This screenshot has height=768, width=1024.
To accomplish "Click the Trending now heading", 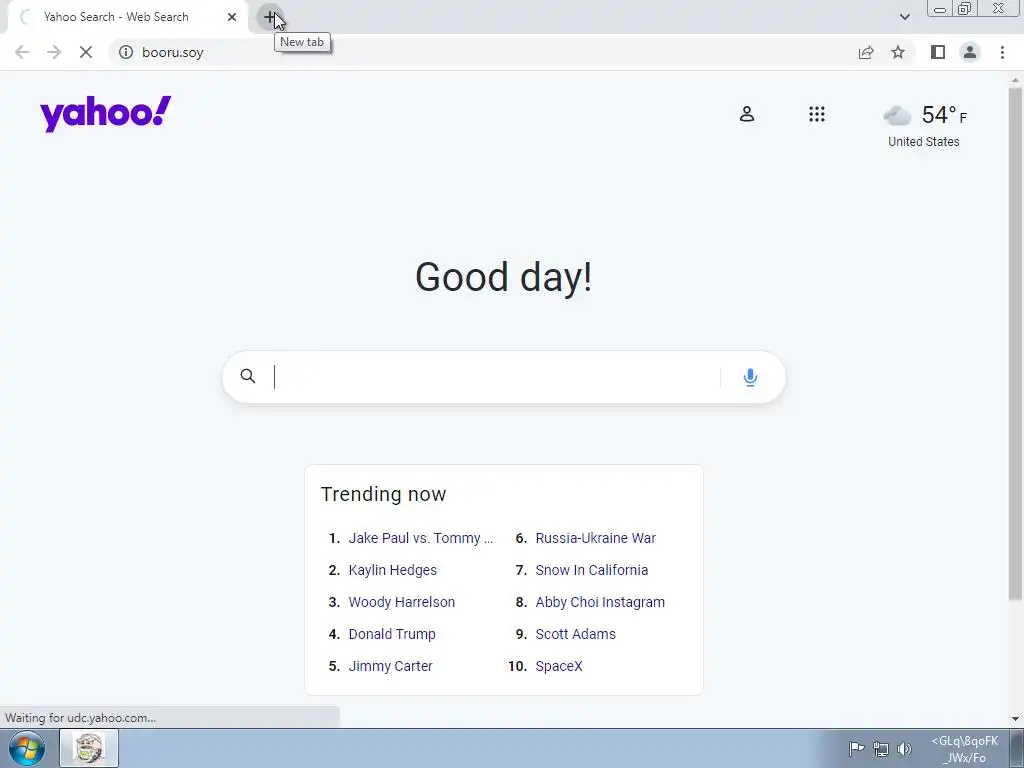I will click(383, 494).
